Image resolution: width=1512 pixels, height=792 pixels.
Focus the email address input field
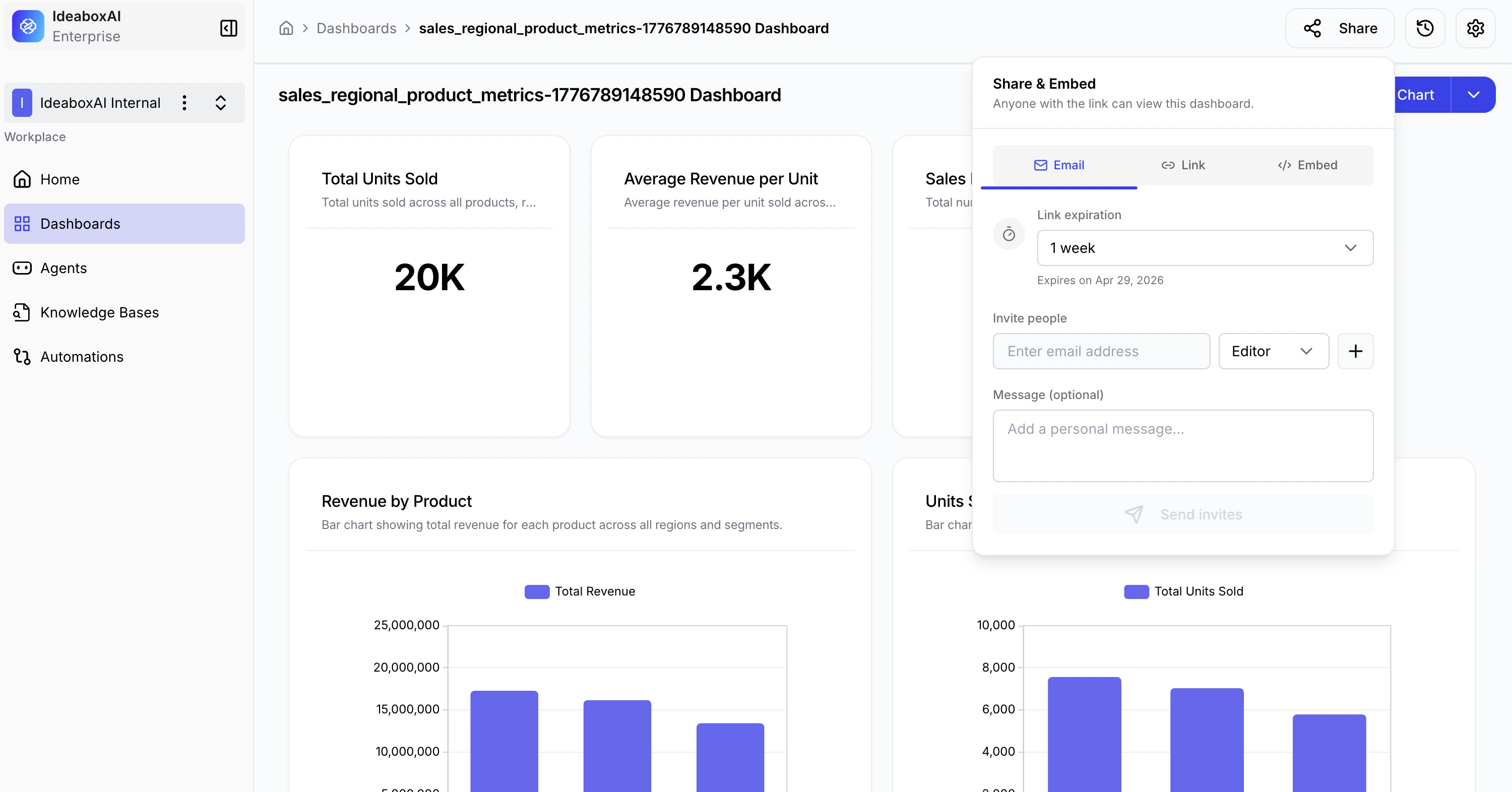click(x=1101, y=352)
